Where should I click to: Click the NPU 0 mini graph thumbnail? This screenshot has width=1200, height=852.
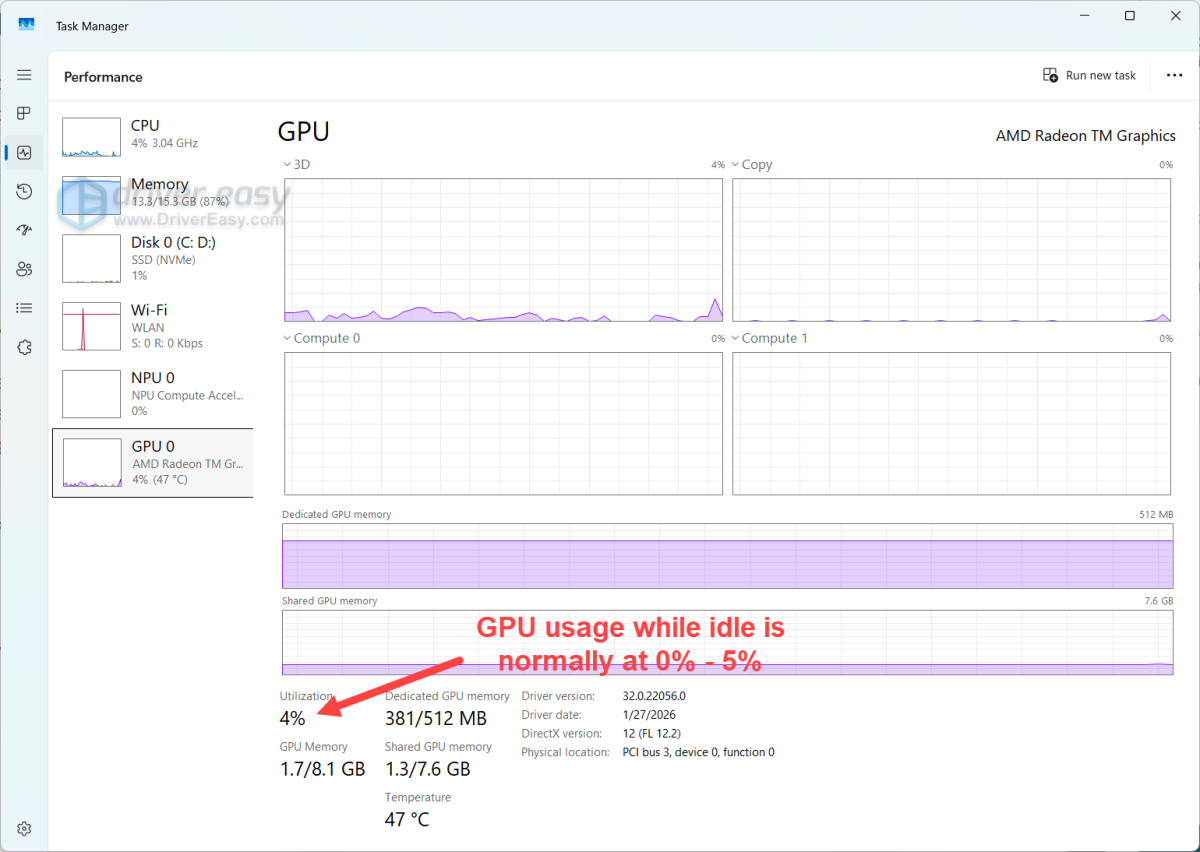[92, 394]
